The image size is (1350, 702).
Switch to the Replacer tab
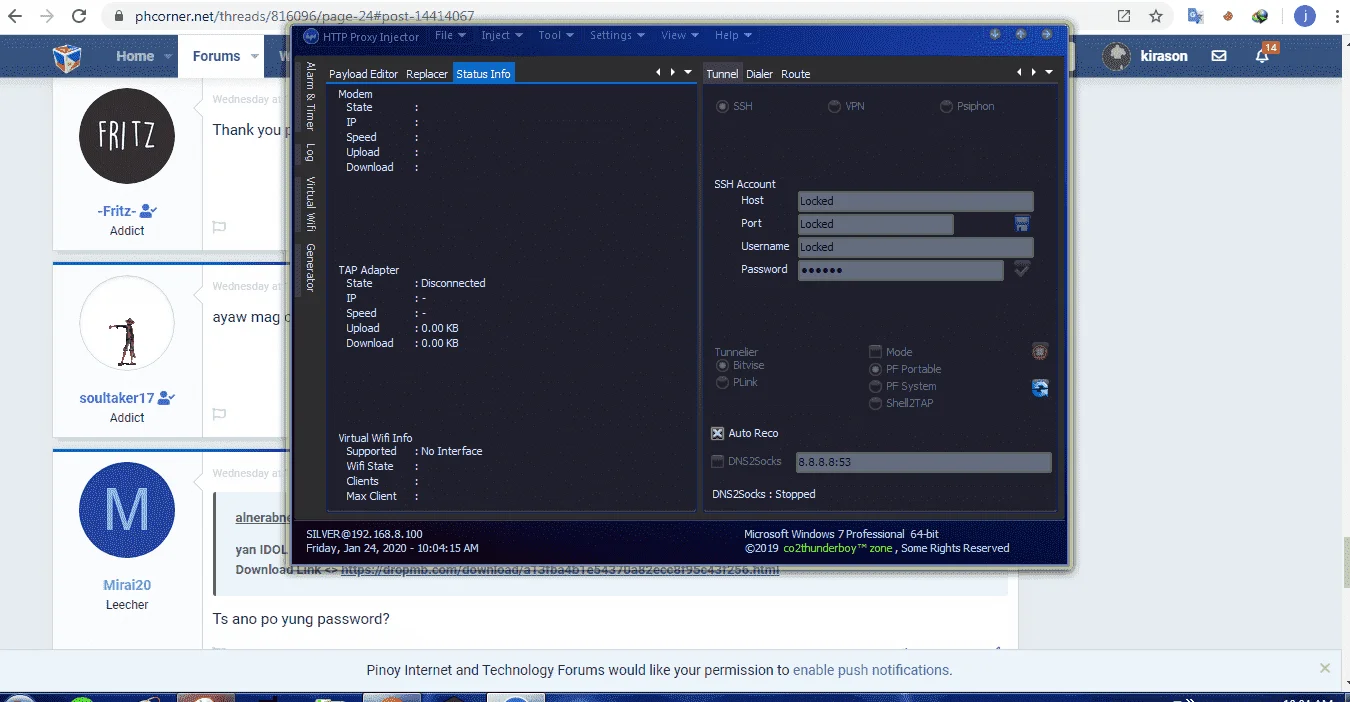pos(427,74)
